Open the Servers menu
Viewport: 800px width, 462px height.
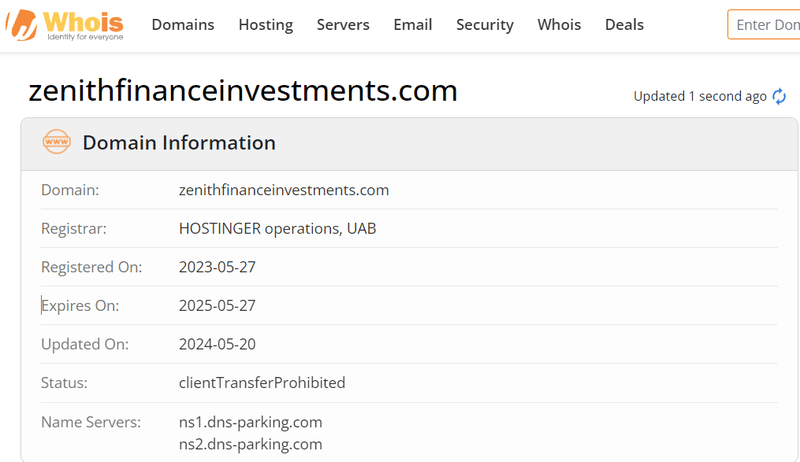click(x=343, y=24)
